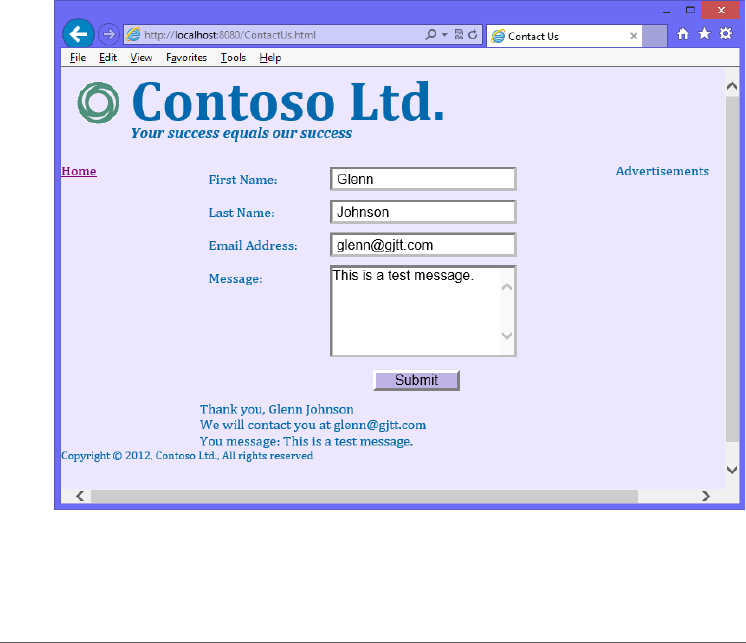Click the Message box scroll down arrow
Viewport: 746px width, 643px height.
[x=507, y=335]
